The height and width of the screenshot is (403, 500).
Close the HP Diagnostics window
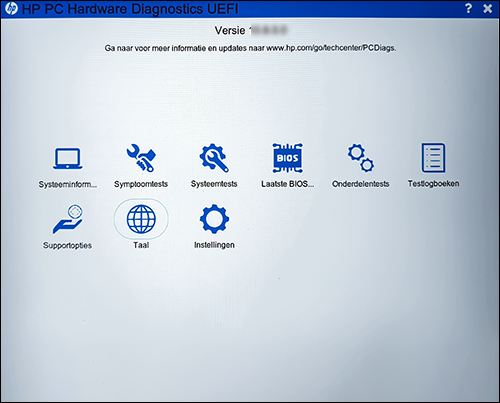click(488, 8)
